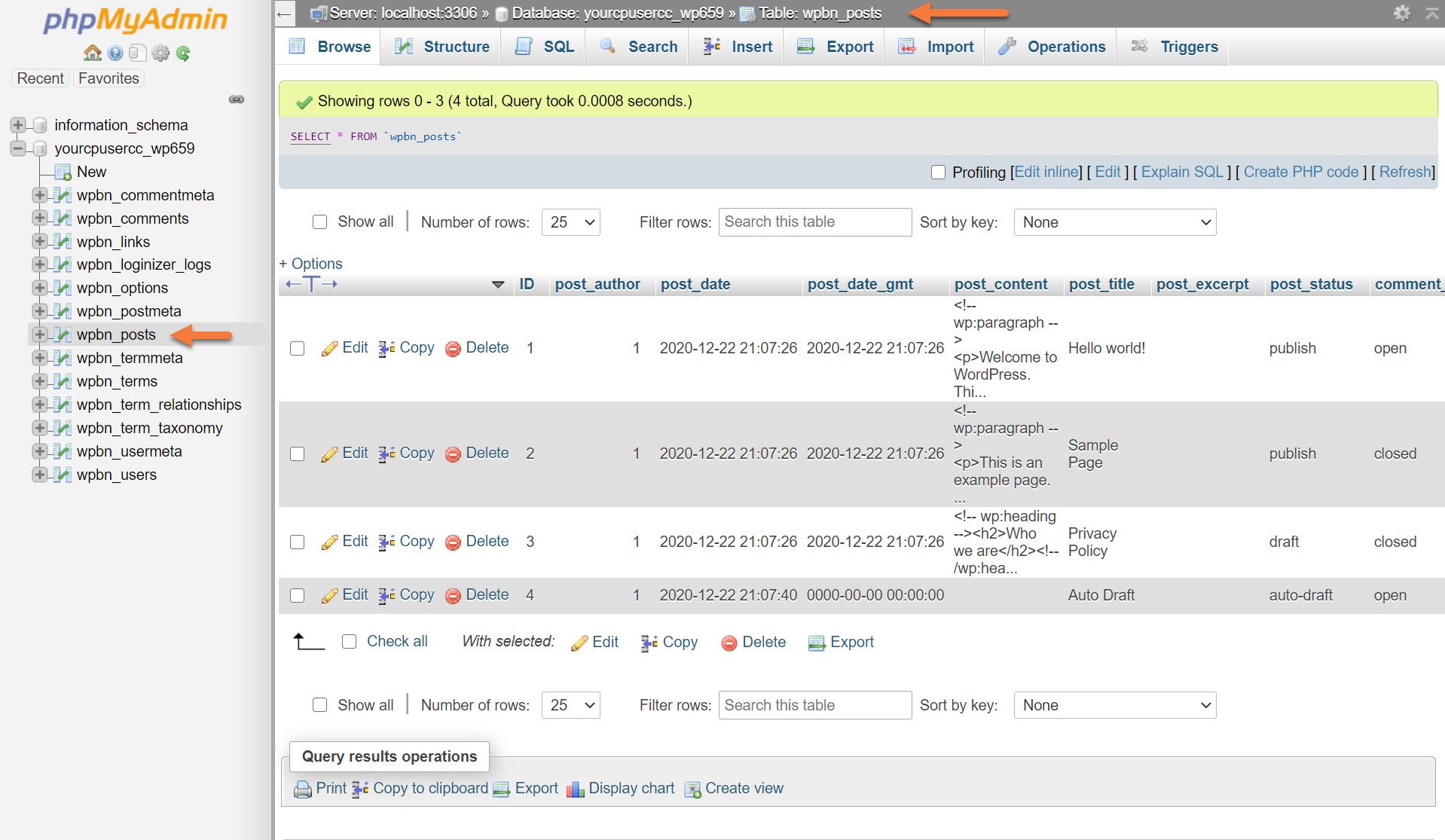The width and height of the screenshot is (1445, 840).
Task: Click the green reload navigation icon
Action: tap(183, 53)
